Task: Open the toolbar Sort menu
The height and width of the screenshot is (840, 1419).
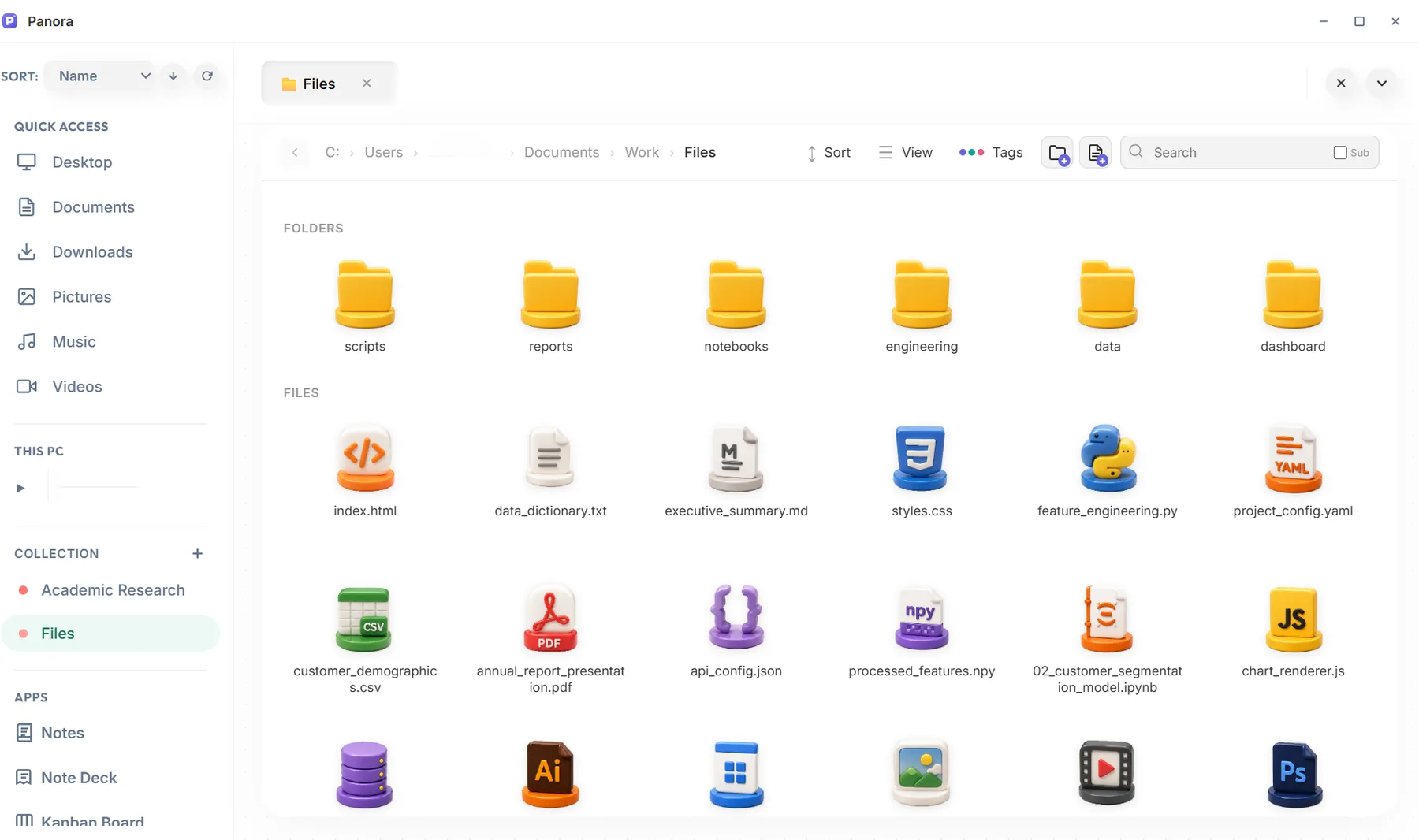Action: point(829,152)
